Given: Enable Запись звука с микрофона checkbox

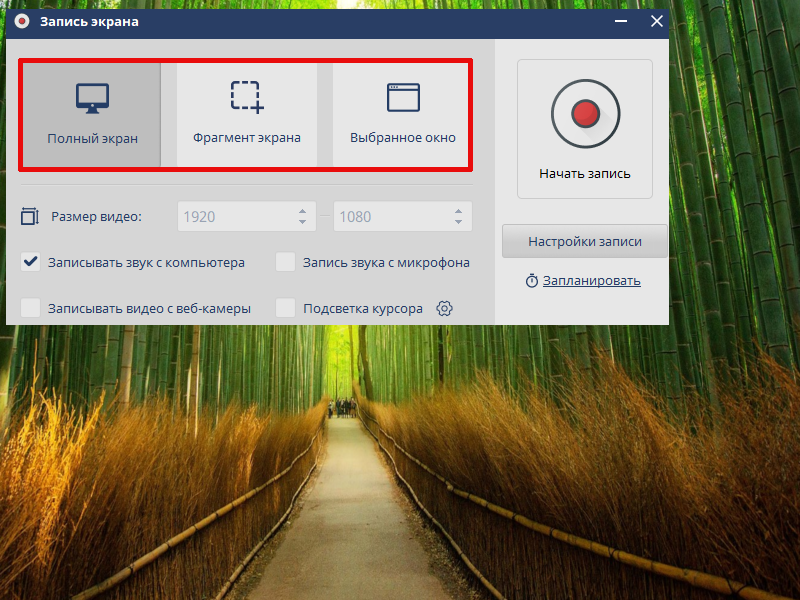Looking at the screenshot, I should click(x=286, y=263).
